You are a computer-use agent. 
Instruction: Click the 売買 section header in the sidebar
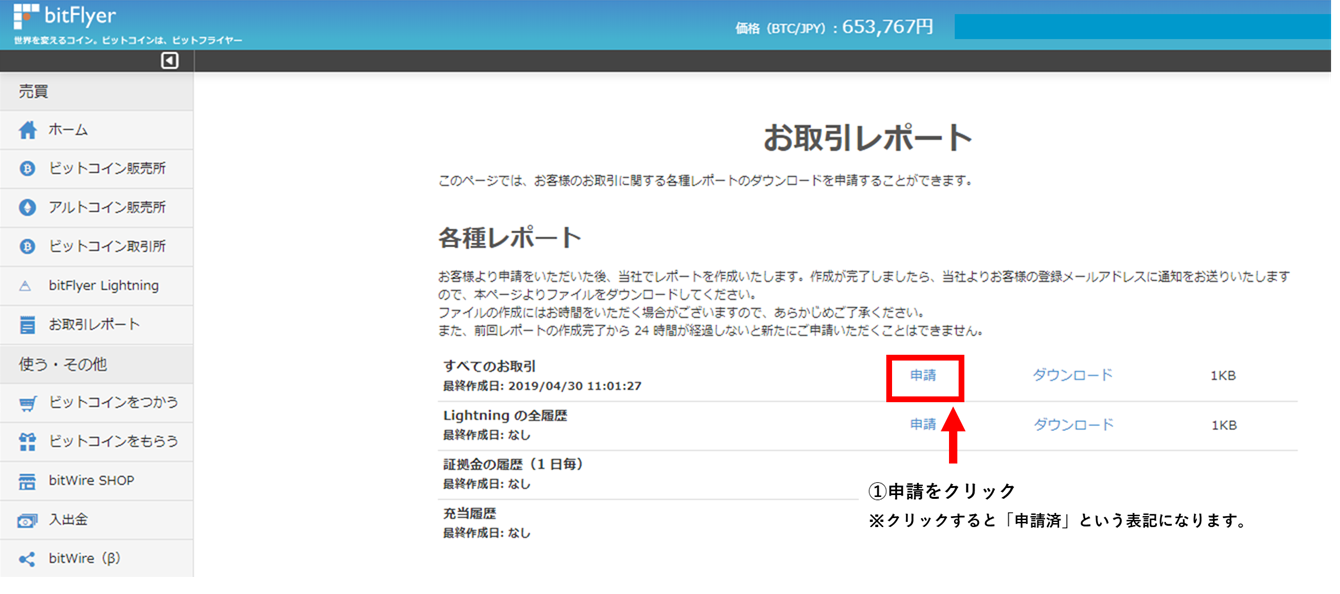[96, 92]
